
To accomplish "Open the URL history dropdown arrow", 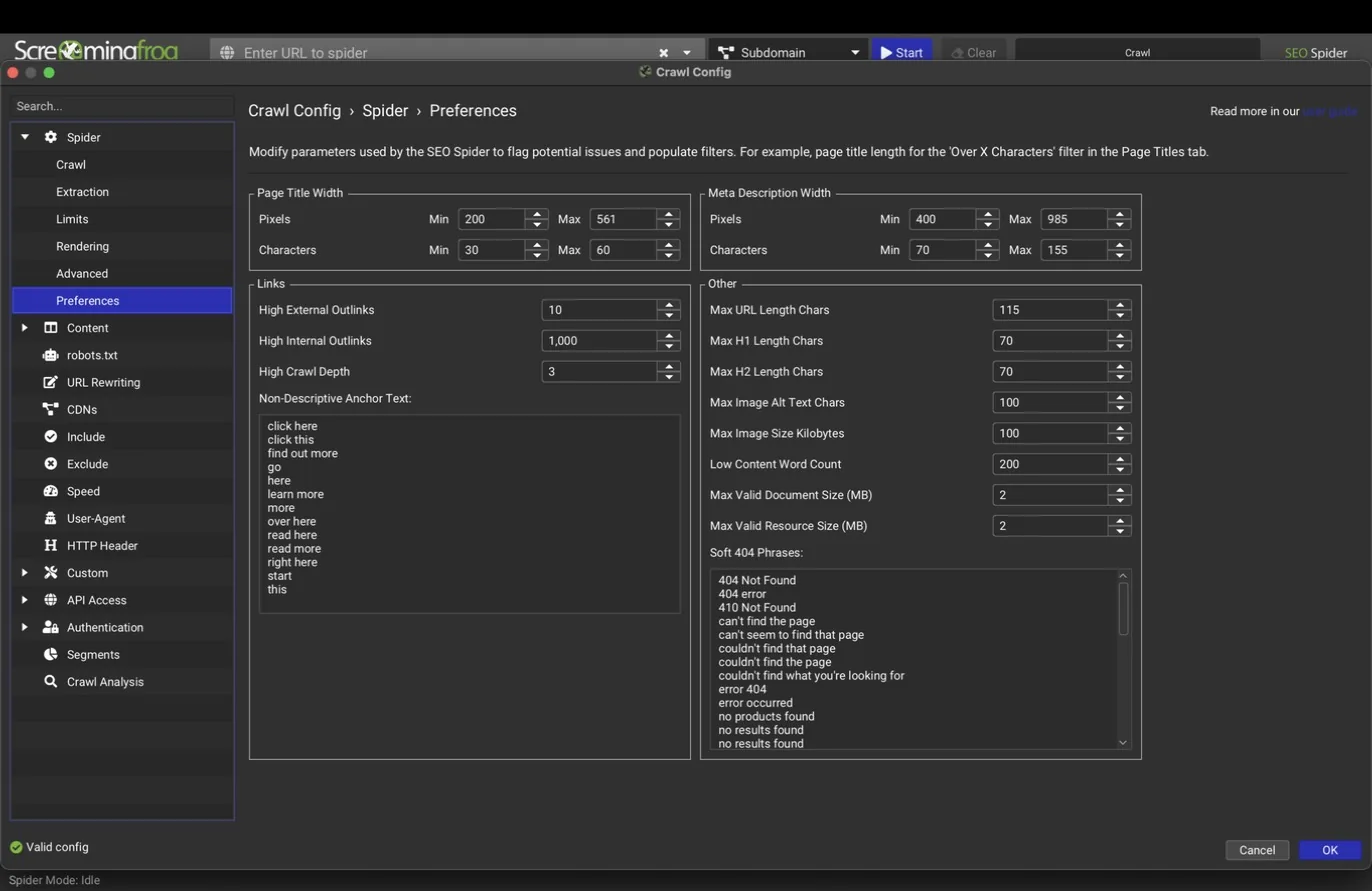I will tap(687, 53).
